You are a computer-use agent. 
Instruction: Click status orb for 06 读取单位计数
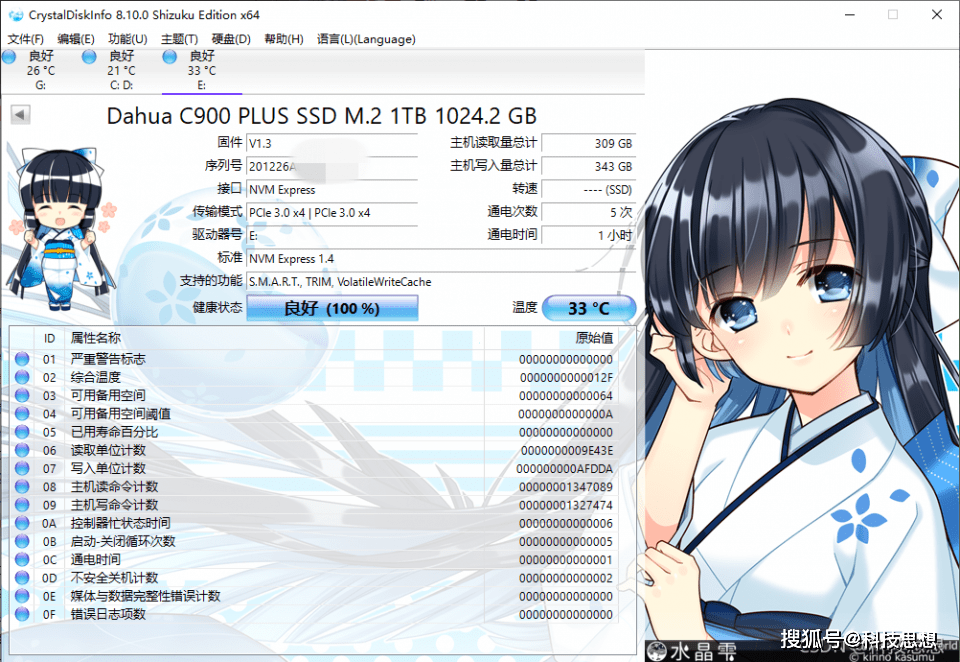pos(22,450)
